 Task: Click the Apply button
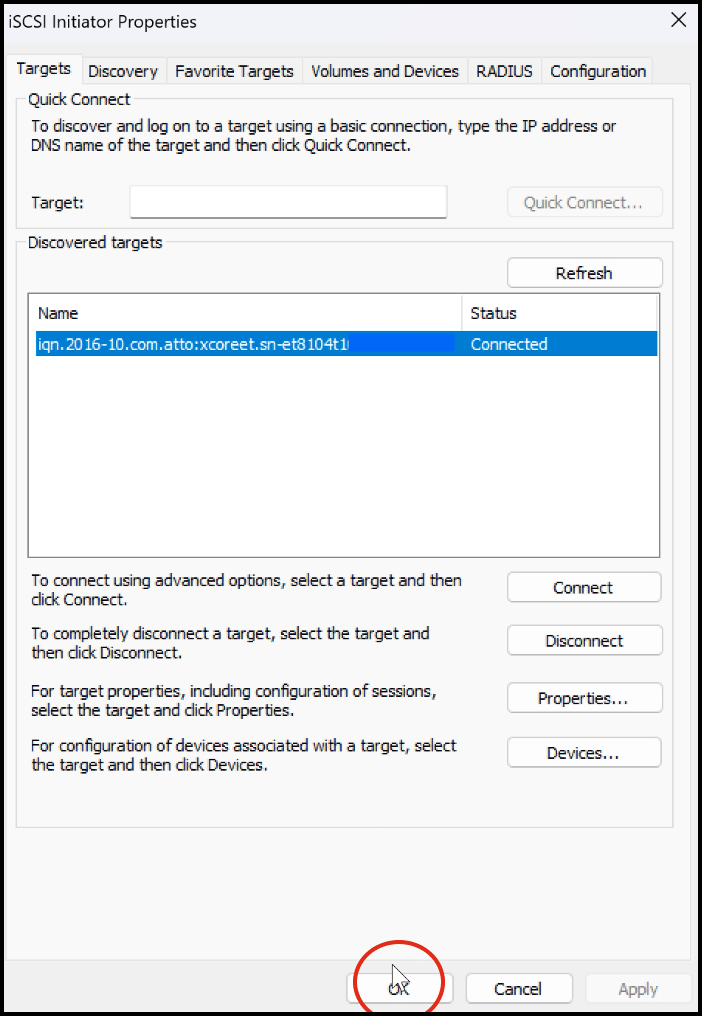[638, 989]
